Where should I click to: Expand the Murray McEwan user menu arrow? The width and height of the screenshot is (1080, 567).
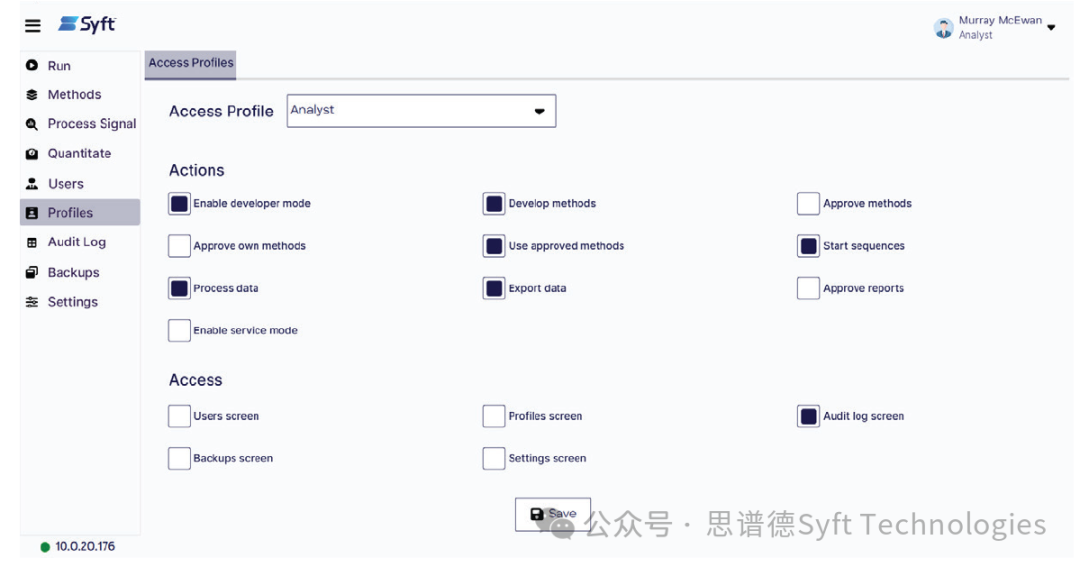(x=1051, y=28)
